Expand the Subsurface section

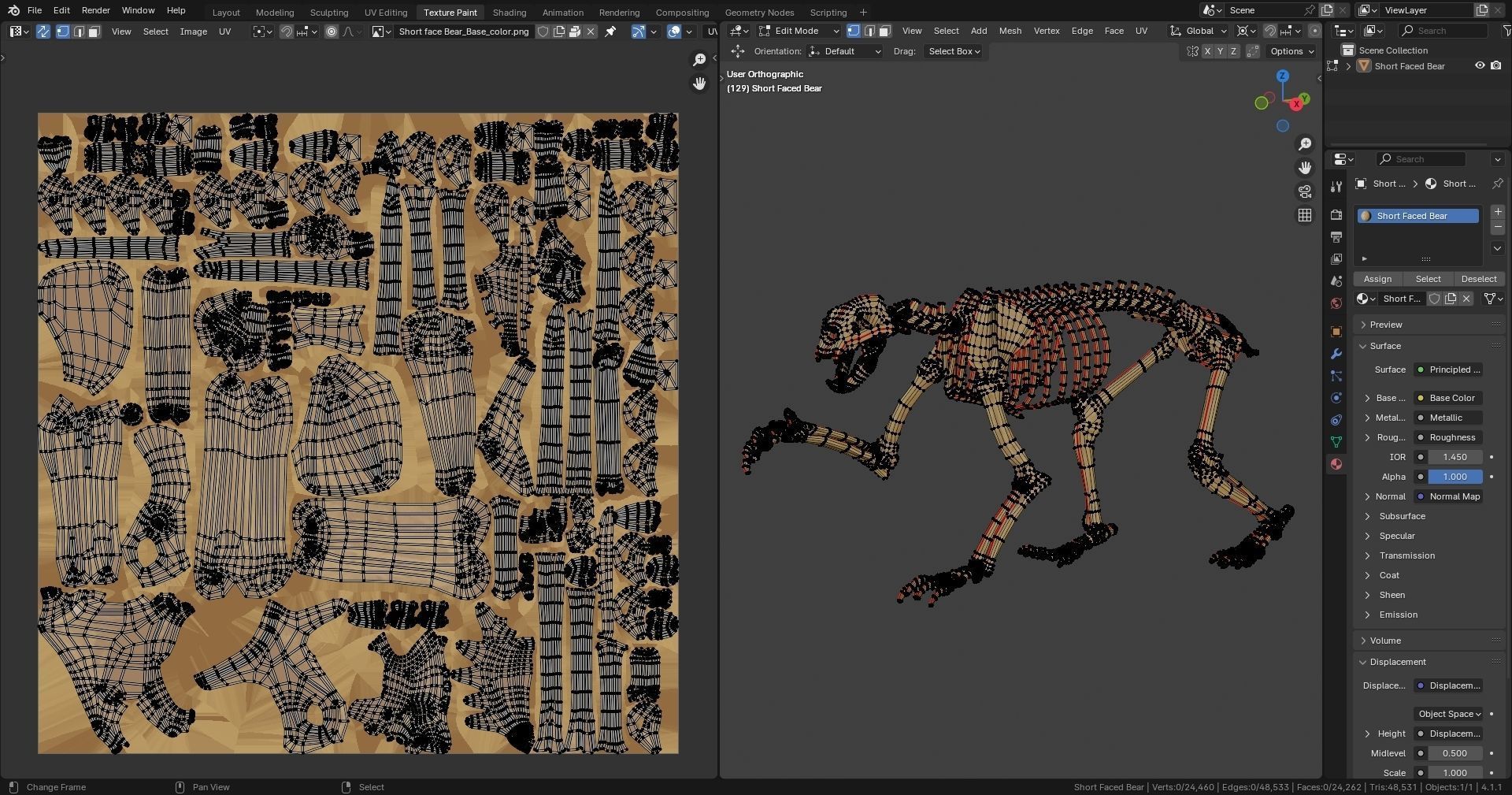coord(1402,516)
